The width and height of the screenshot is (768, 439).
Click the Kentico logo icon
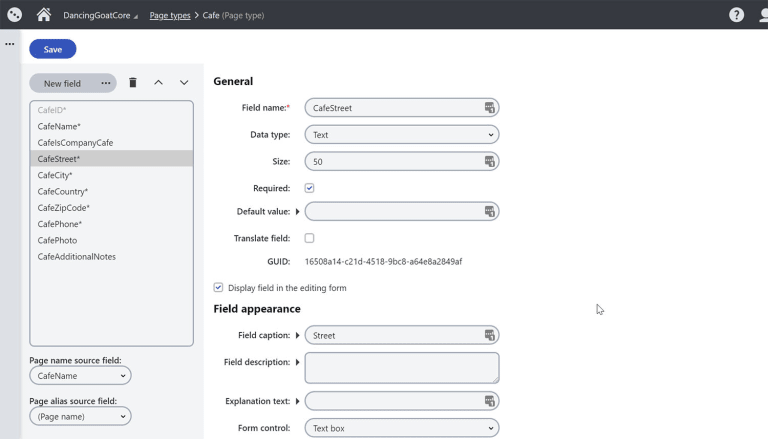pos(15,15)
